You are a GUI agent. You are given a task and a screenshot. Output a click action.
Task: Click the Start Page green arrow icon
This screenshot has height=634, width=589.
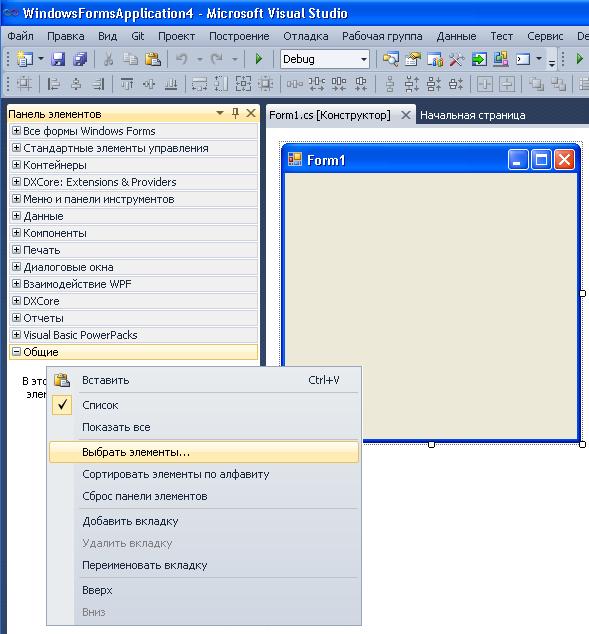479,59
